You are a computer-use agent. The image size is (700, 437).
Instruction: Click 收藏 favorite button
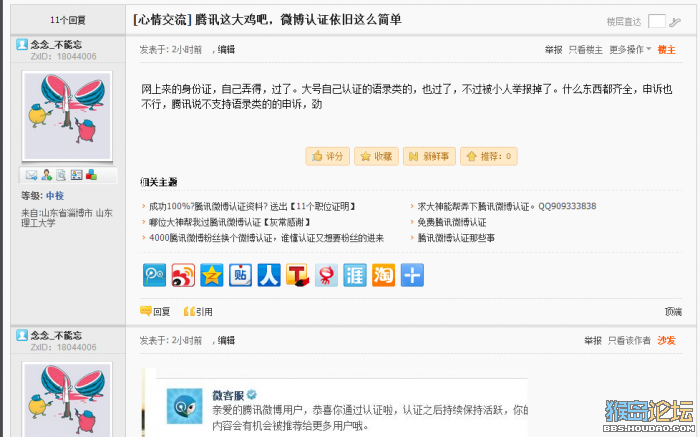[376, 156]
